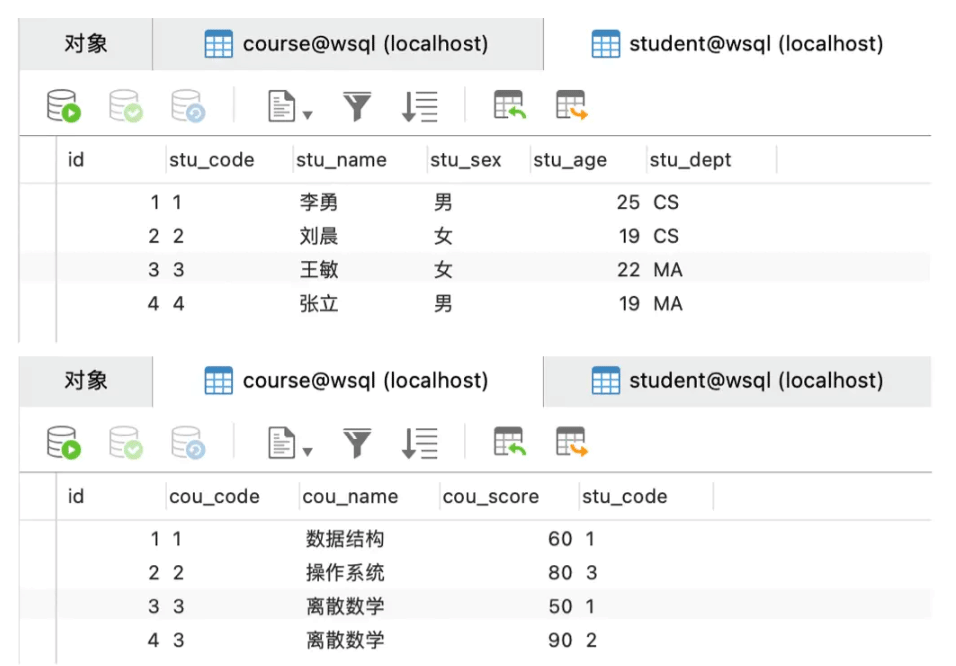Click the cell showing score 90
Image resolution: width=956 pixels, height=666 pixels.
pyautogui.click(x=561, y=640)
